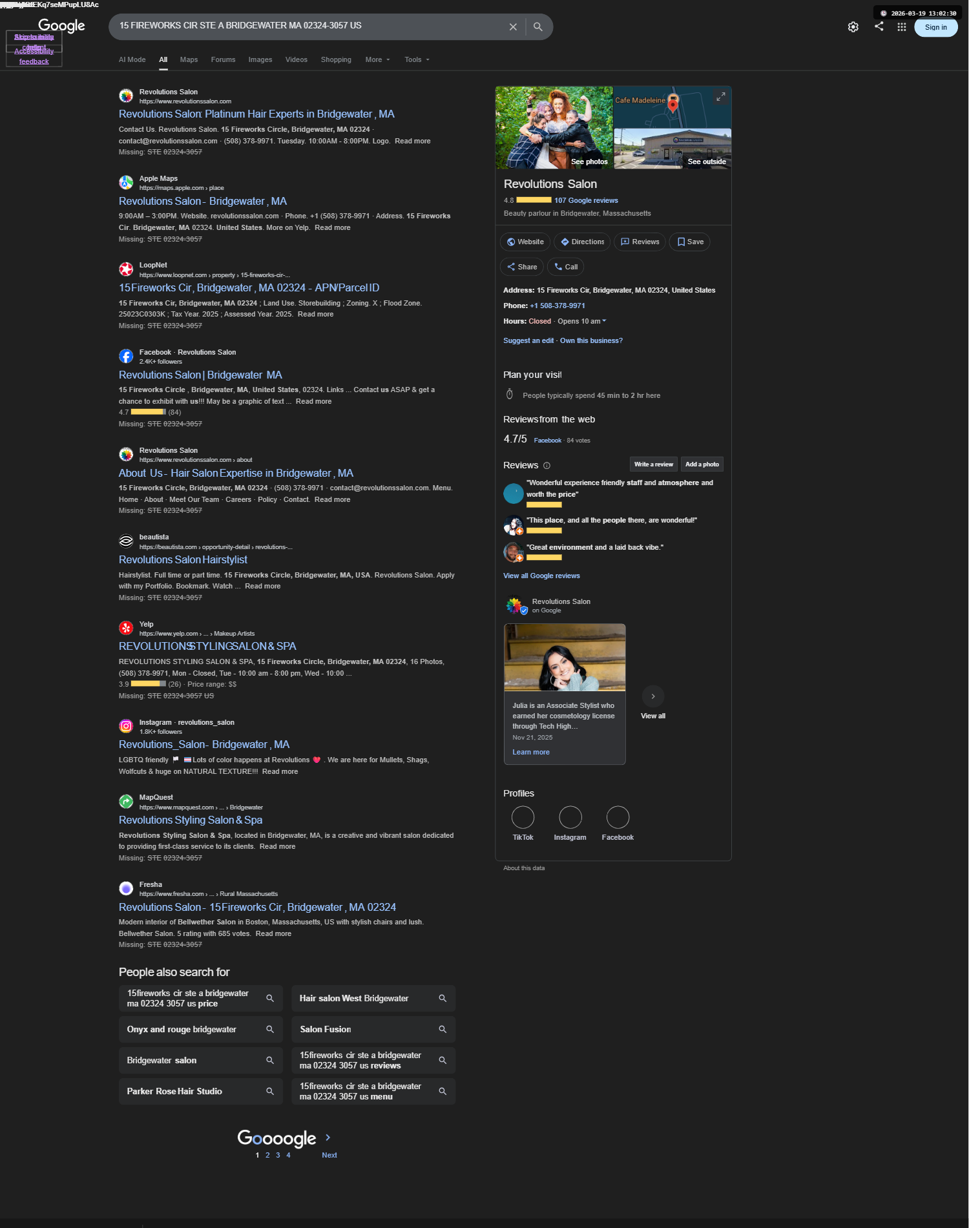Image resolution: width=980 pixels, height=1228 pixels.
Task: Click the Call button
Action: click(565, 267)
